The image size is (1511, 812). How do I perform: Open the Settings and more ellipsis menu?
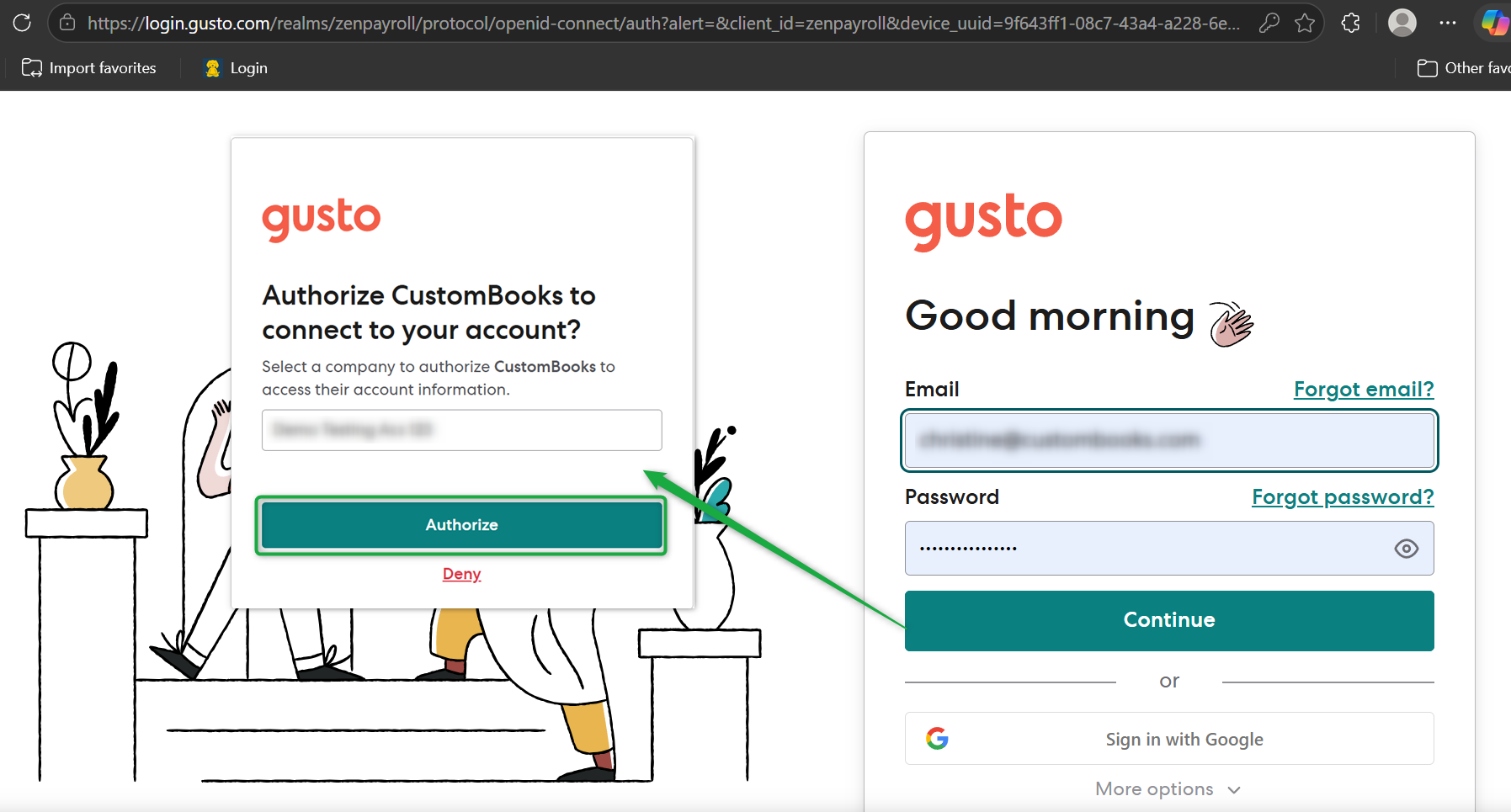coord(1448,23)
